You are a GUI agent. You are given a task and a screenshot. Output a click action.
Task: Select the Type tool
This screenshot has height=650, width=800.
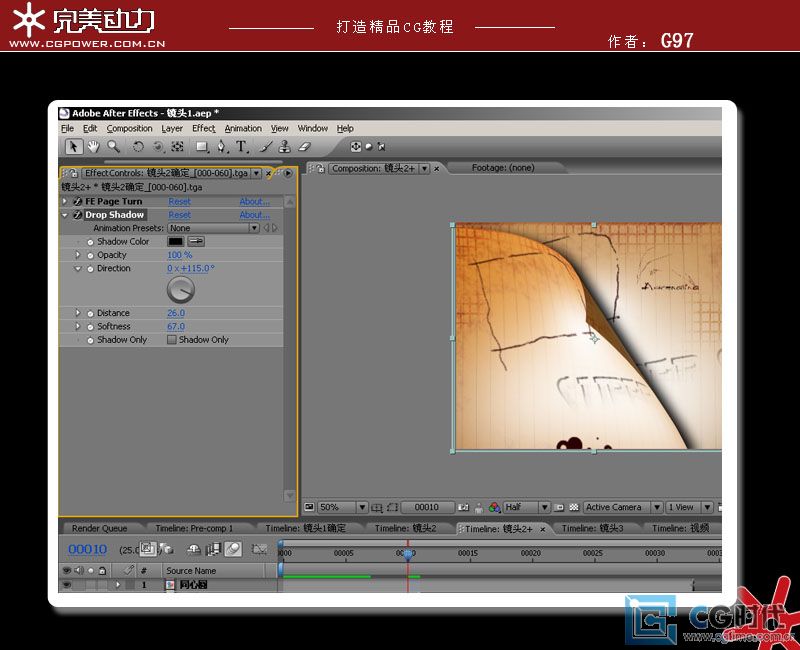tap(242, 147)
